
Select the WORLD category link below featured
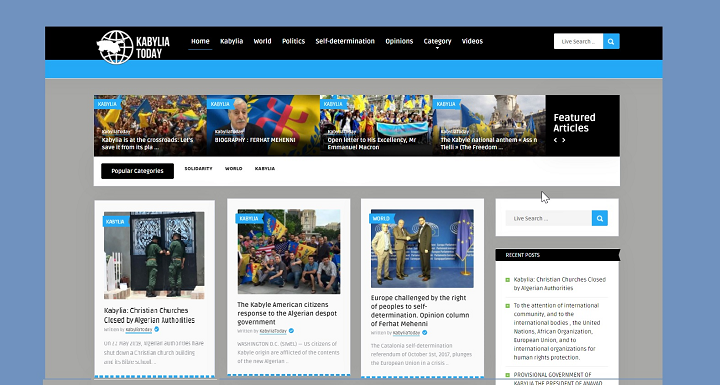coord(233,169)
